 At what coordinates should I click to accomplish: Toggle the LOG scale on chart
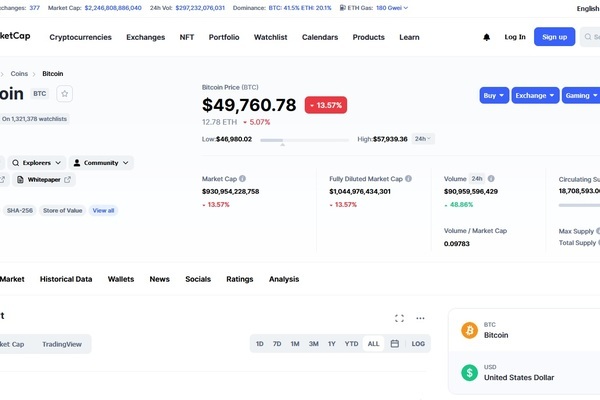pyautogui.click(x=418, y=344)
